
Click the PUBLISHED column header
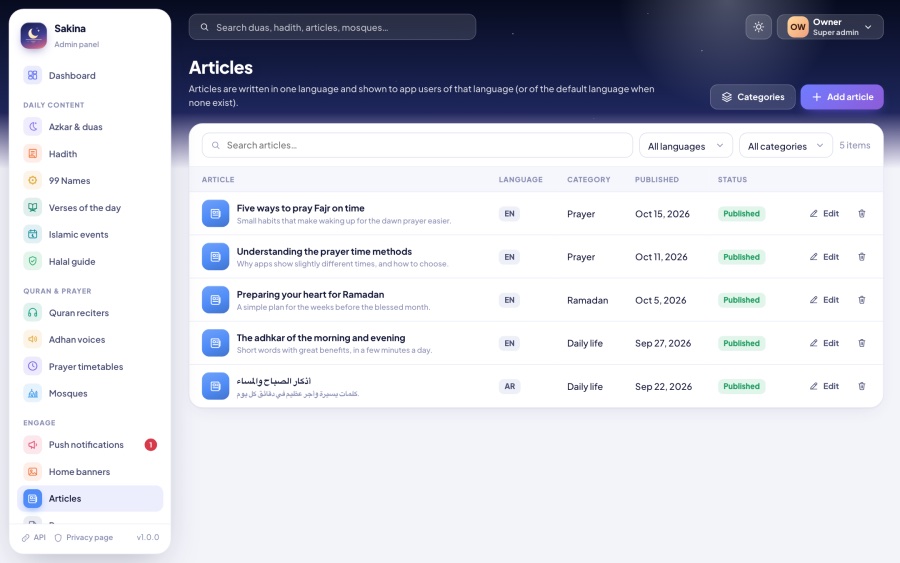tap(657, 180)
